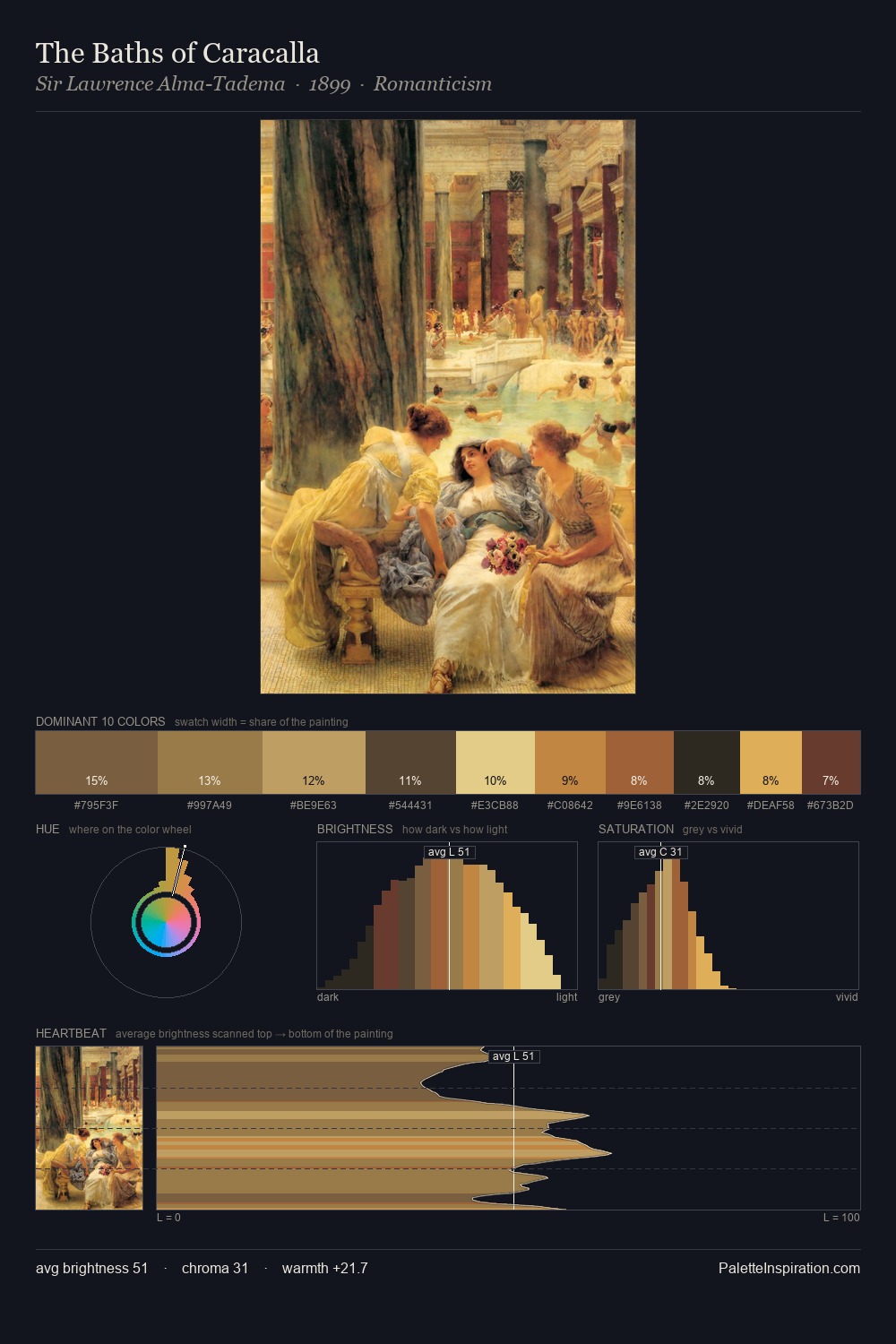Click the HEARTBEAT section heading
Screen dimensions: 896x1344
click(71, 1033)
